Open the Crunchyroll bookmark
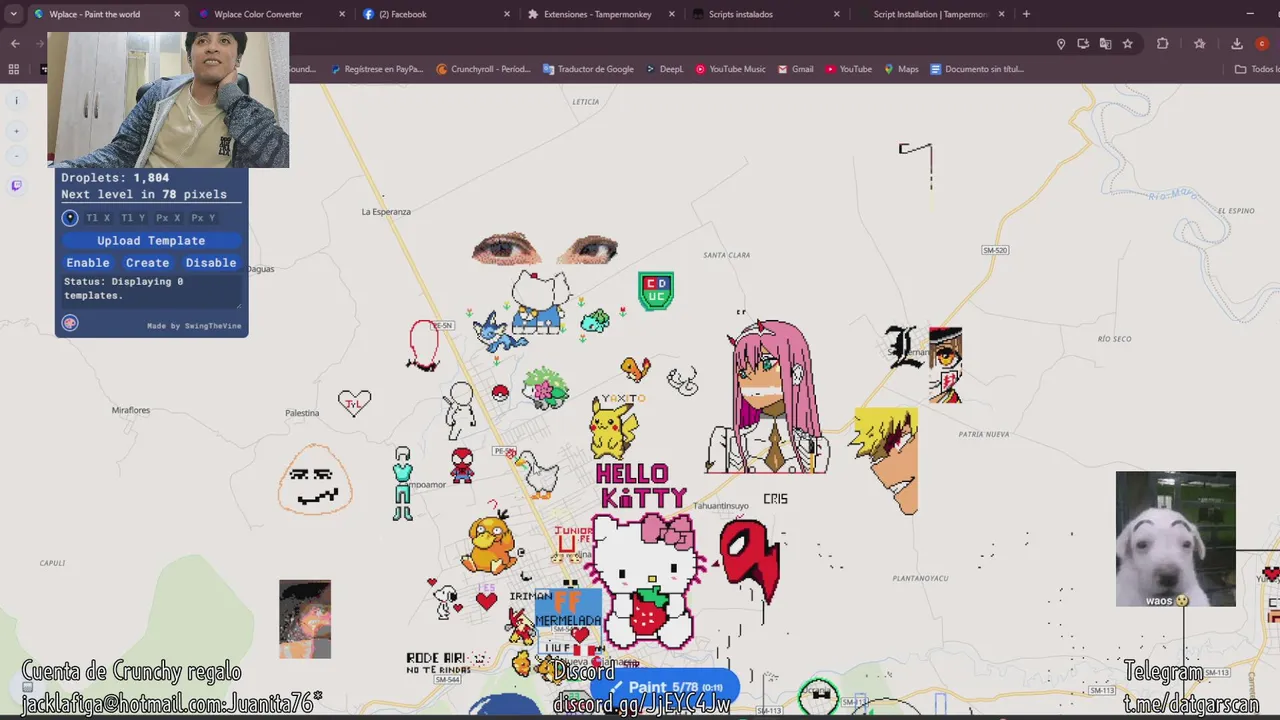1280x720 pixels. coord(484,69)
